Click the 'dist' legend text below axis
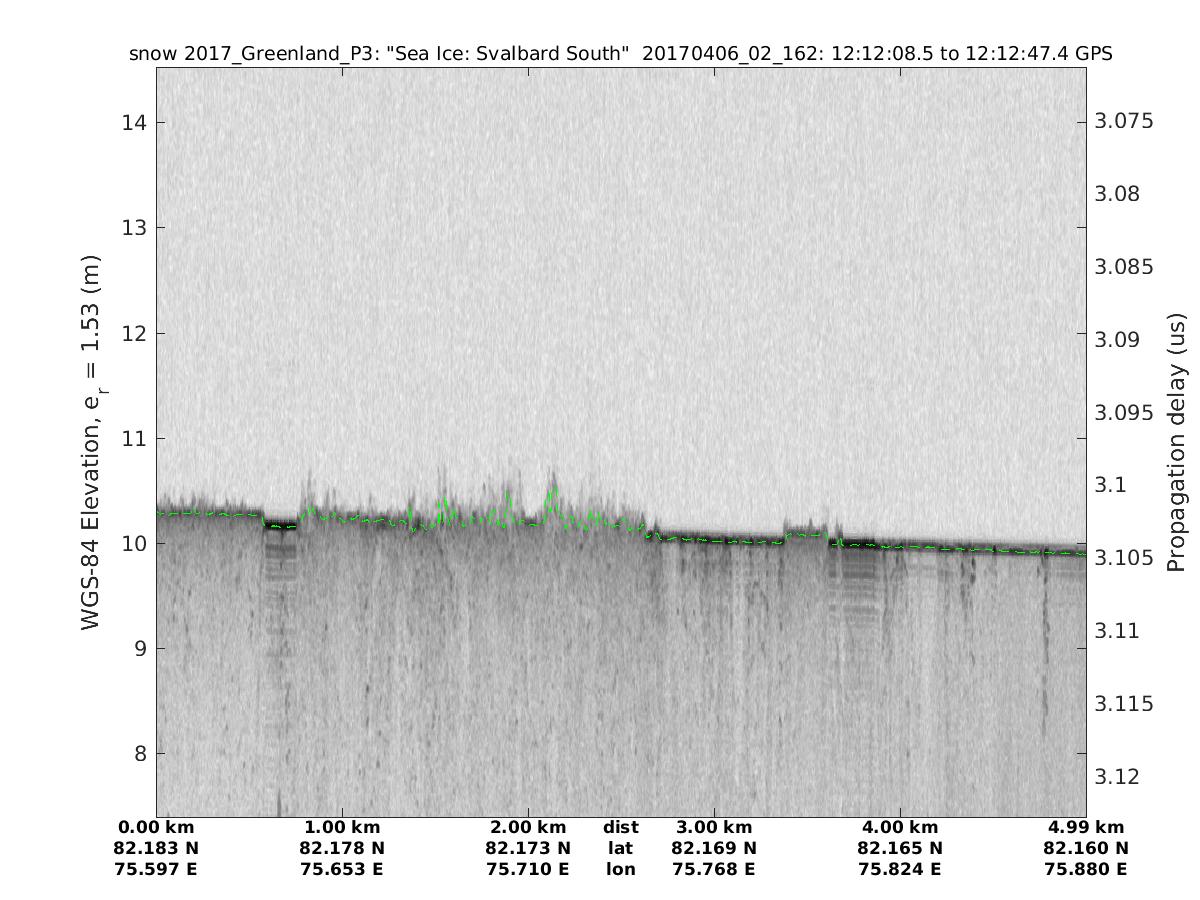This screenshot has width=1200, height=900. pyautogui.click(x=621, y=827)
